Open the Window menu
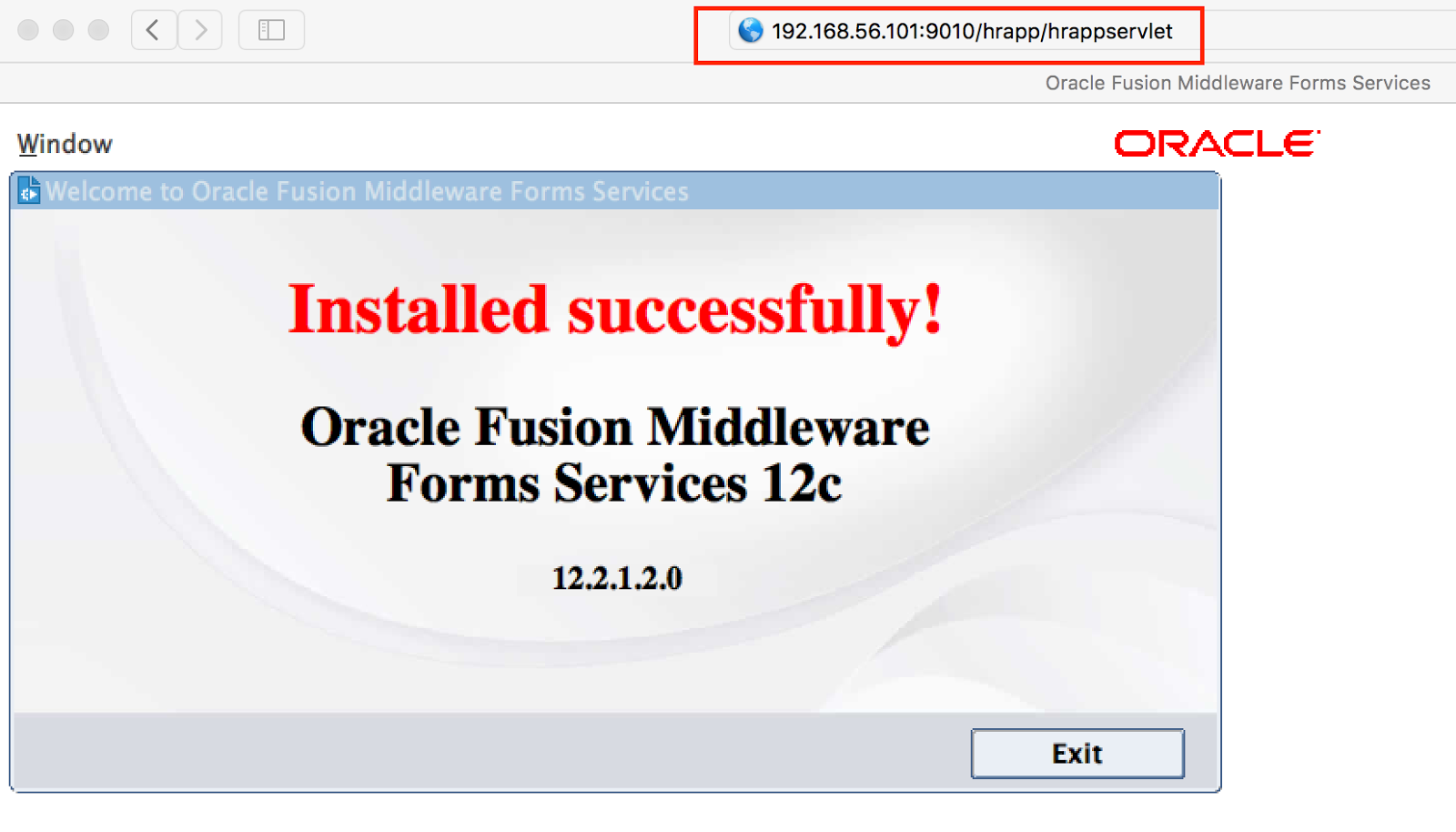 (x=65, y=144)
